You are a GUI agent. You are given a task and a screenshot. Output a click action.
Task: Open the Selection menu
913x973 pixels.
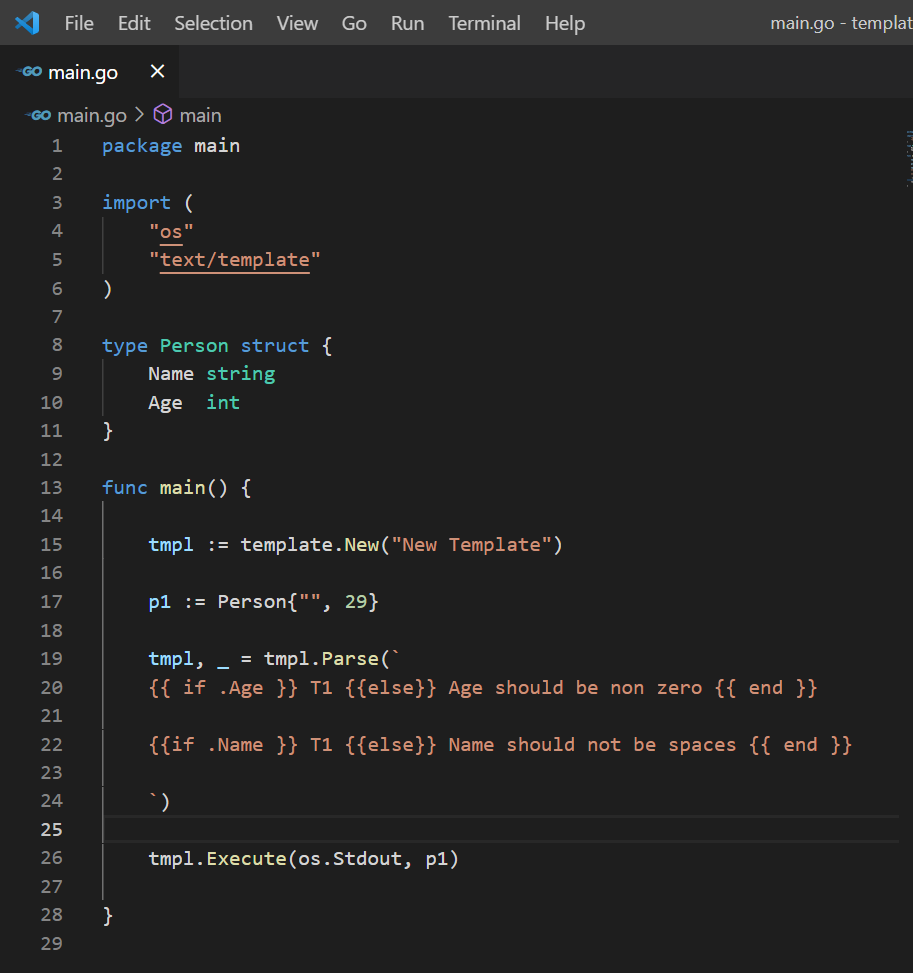213,23
